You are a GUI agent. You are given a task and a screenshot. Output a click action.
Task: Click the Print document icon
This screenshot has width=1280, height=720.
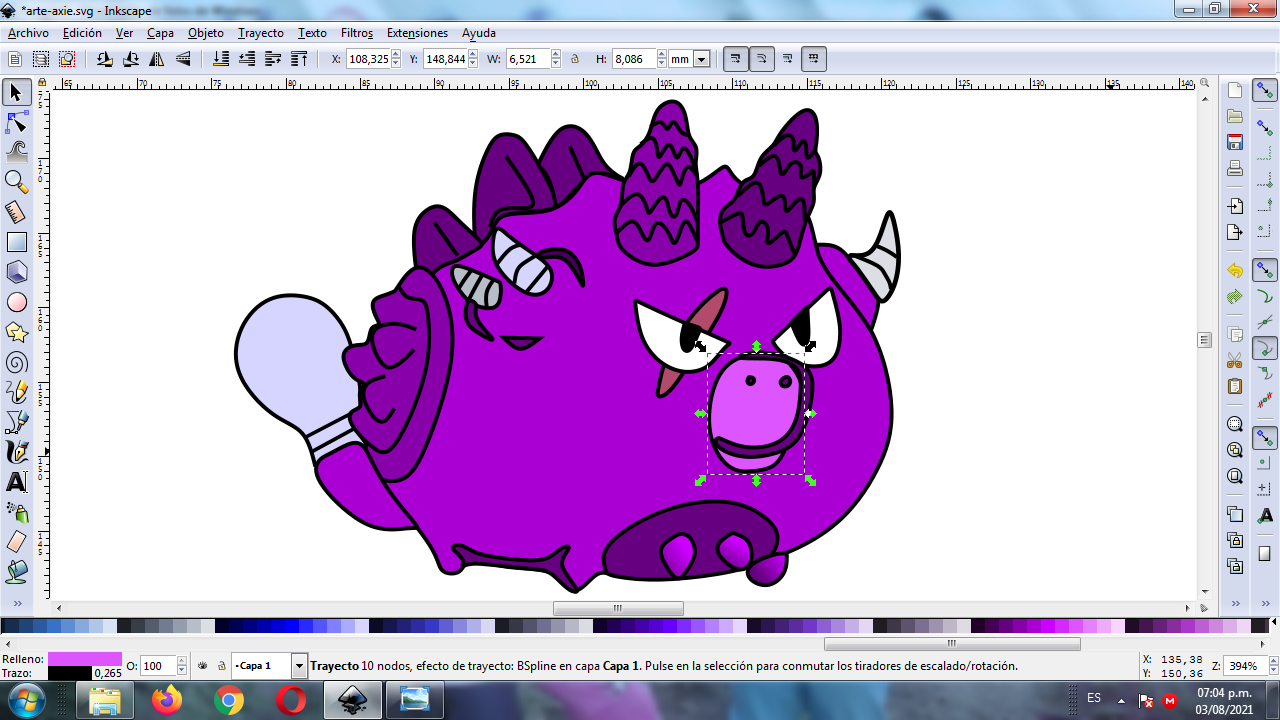(1235, 168)
